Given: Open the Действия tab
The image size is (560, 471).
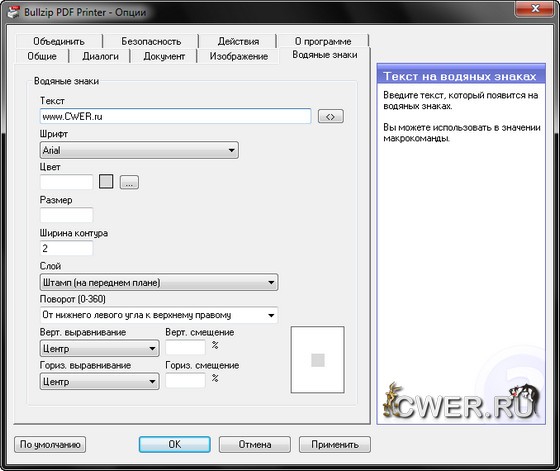Looking at the screenshot, I should [238, 41].
